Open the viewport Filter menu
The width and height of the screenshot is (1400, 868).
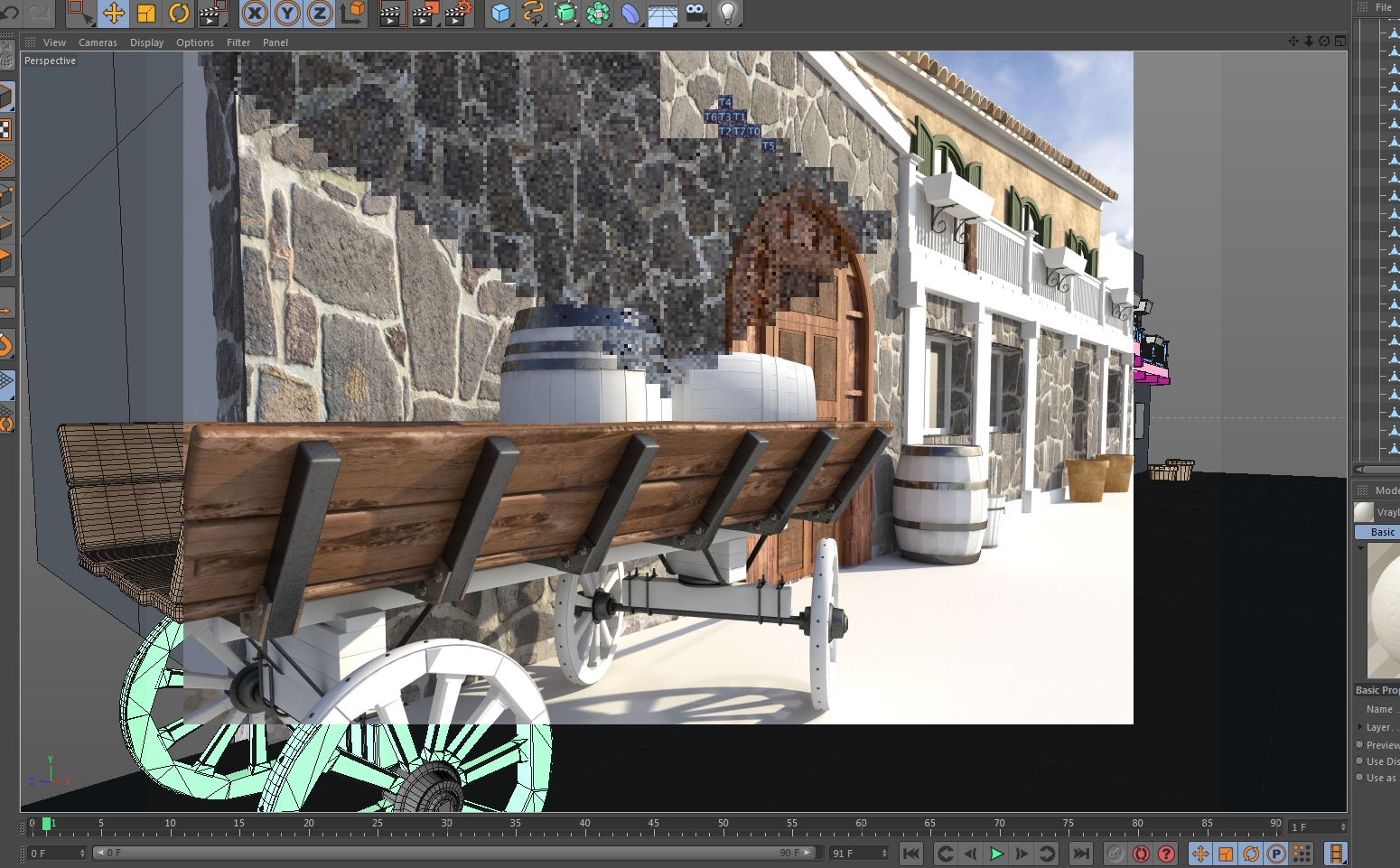click(x=238, y=42)
